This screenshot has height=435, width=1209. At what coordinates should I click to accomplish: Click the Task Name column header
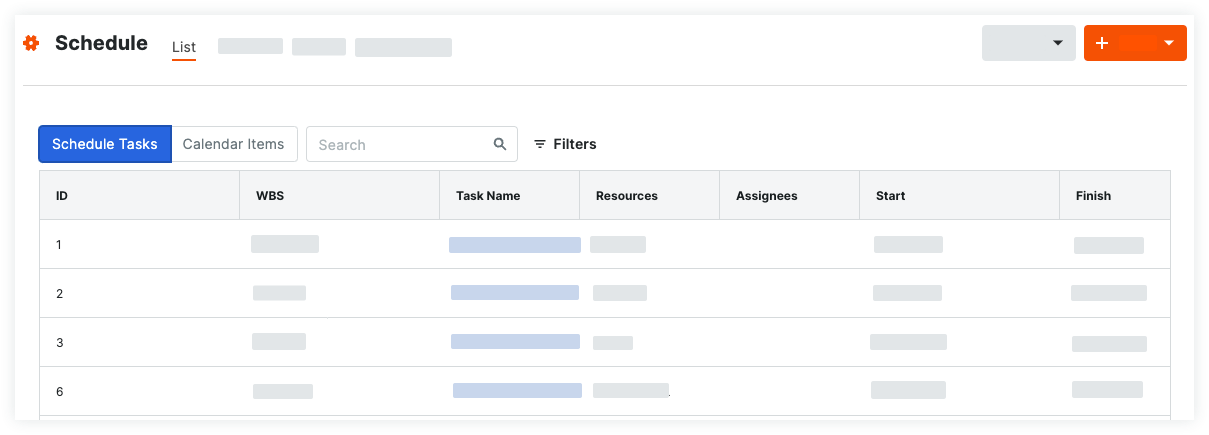[488, 196]
